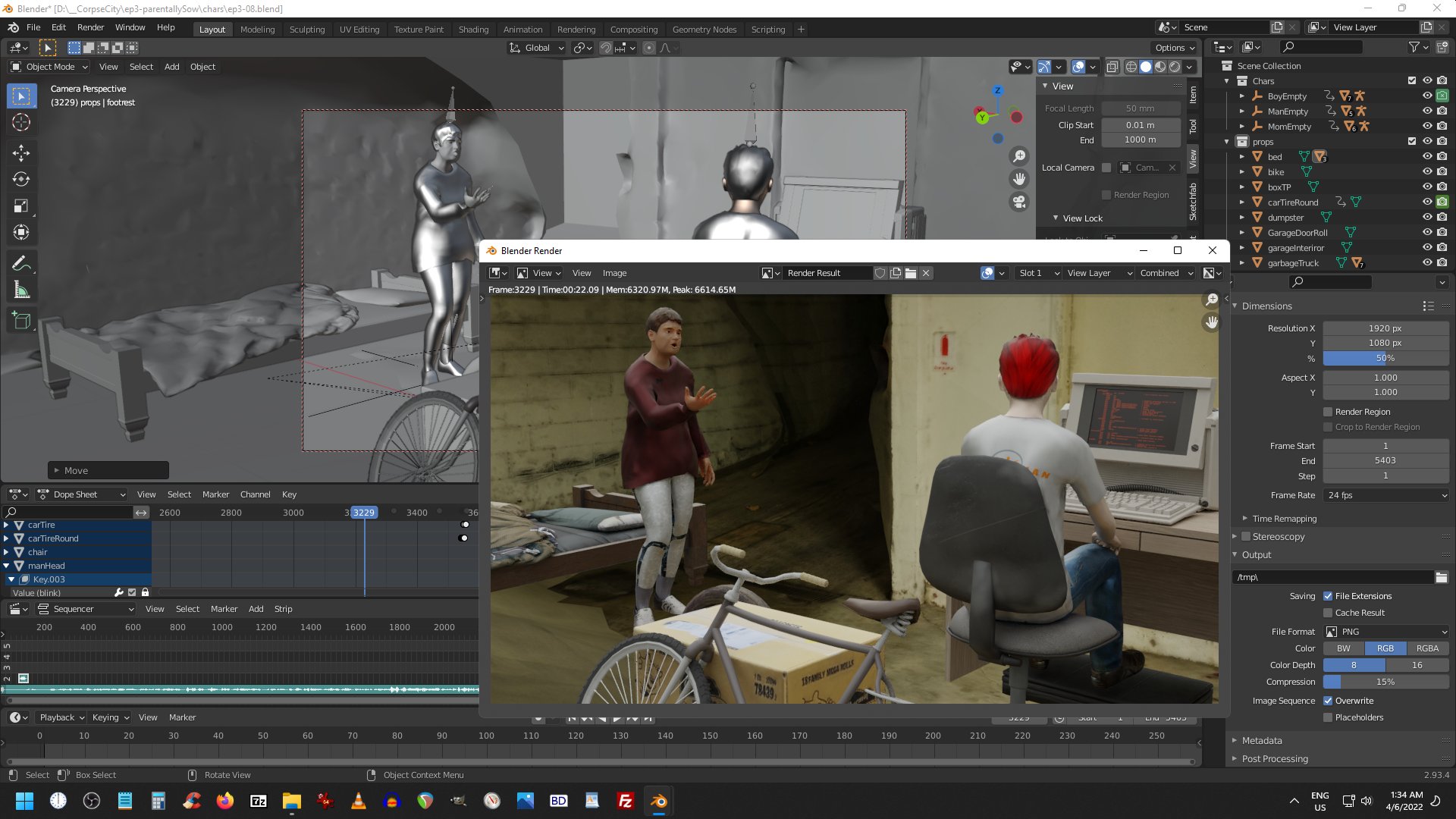Uncheck the Overwrite checkbox
The image size is (1456, 819).
click(1328, 701)
